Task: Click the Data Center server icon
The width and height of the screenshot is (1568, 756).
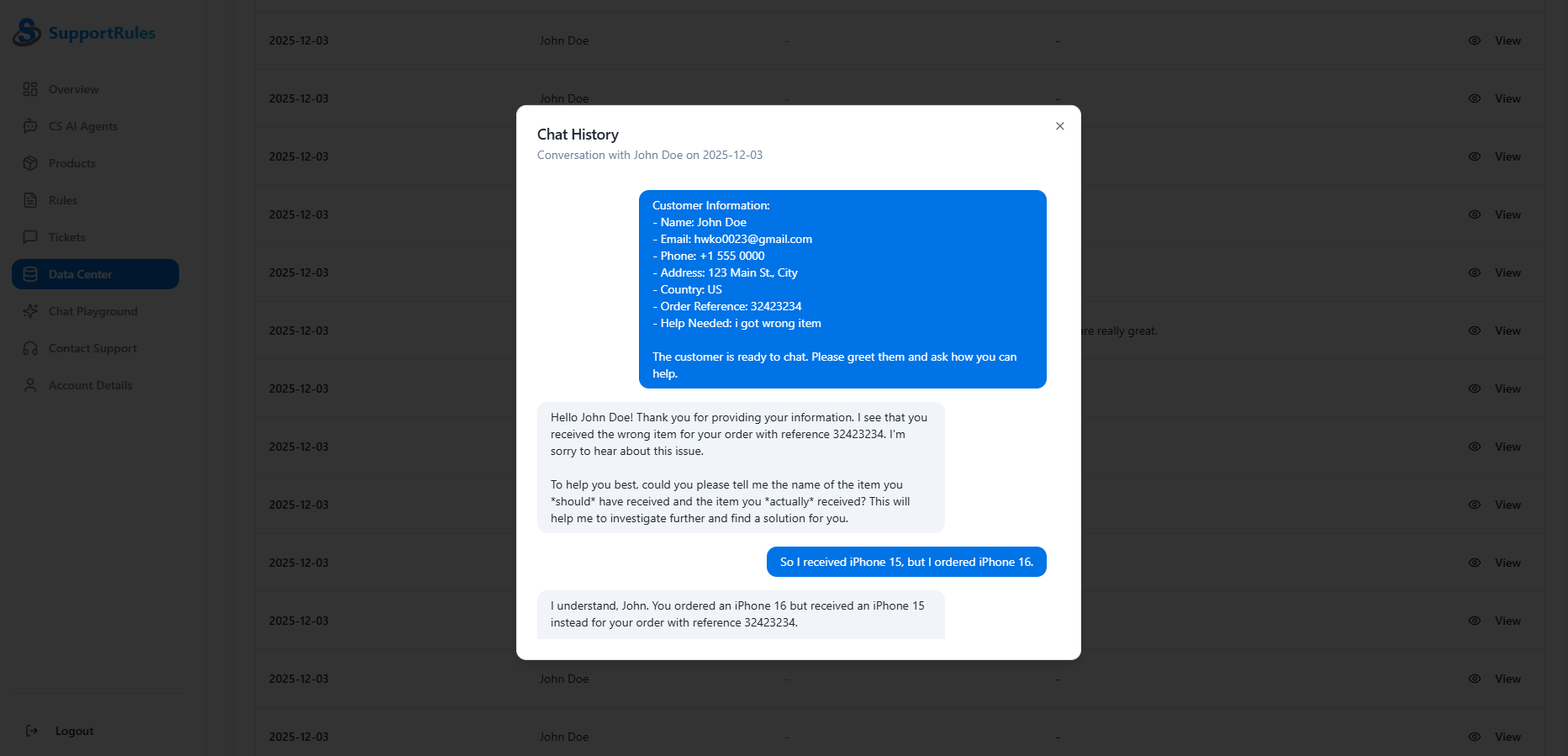Action: tap(31, 273)
